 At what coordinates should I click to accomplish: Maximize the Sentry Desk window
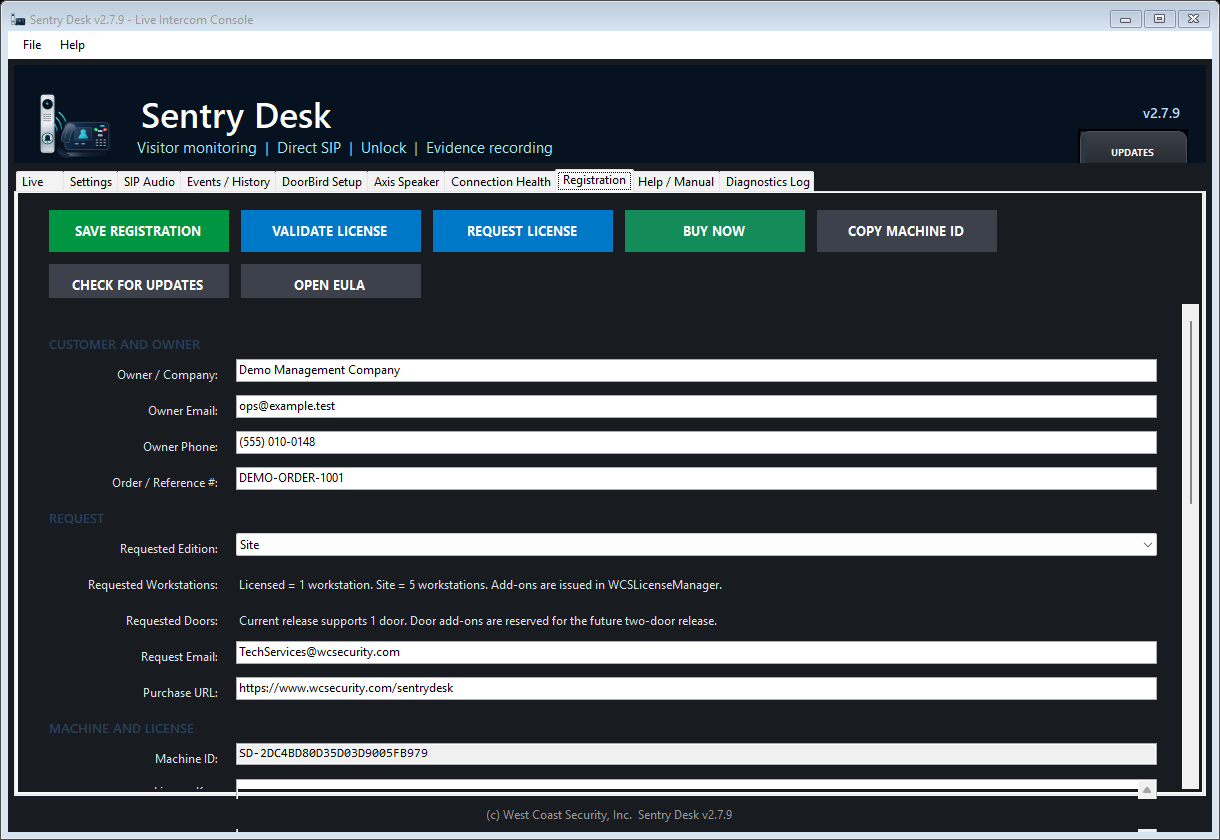coord(1160,19)
